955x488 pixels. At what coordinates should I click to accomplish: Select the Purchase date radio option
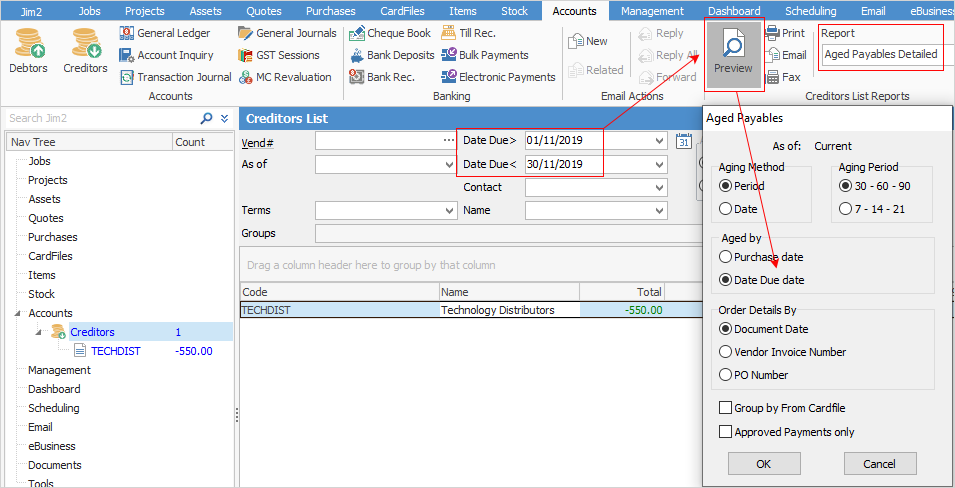(x=726, y=257)
